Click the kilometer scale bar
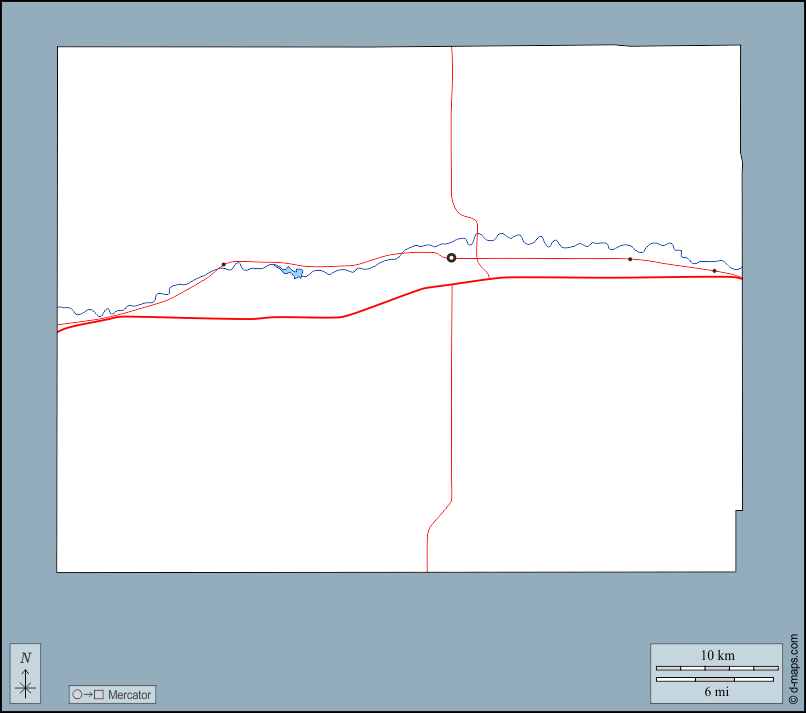Image resolution: width=806 pixels, height=713 pixels. [x=716, y=667]
